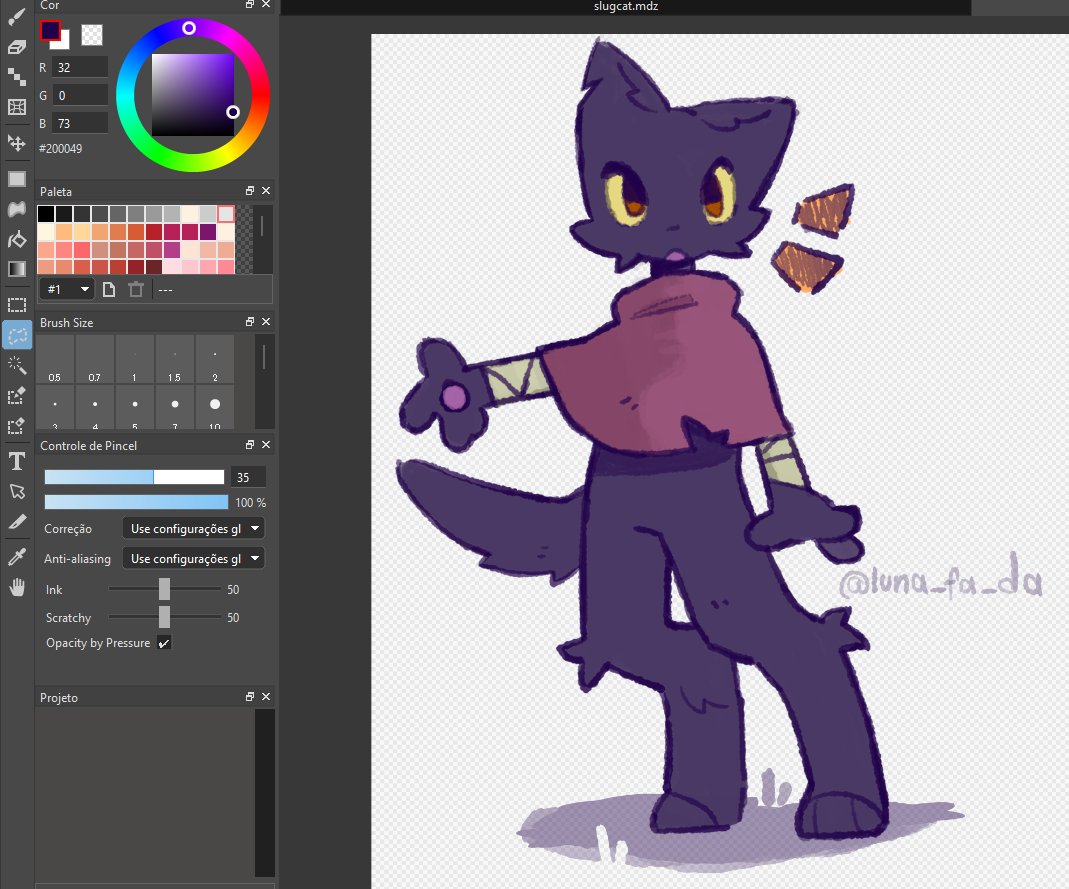The image size is (1069, 889).
Task: Select the Text tool
Action: [x=16, y=462]
